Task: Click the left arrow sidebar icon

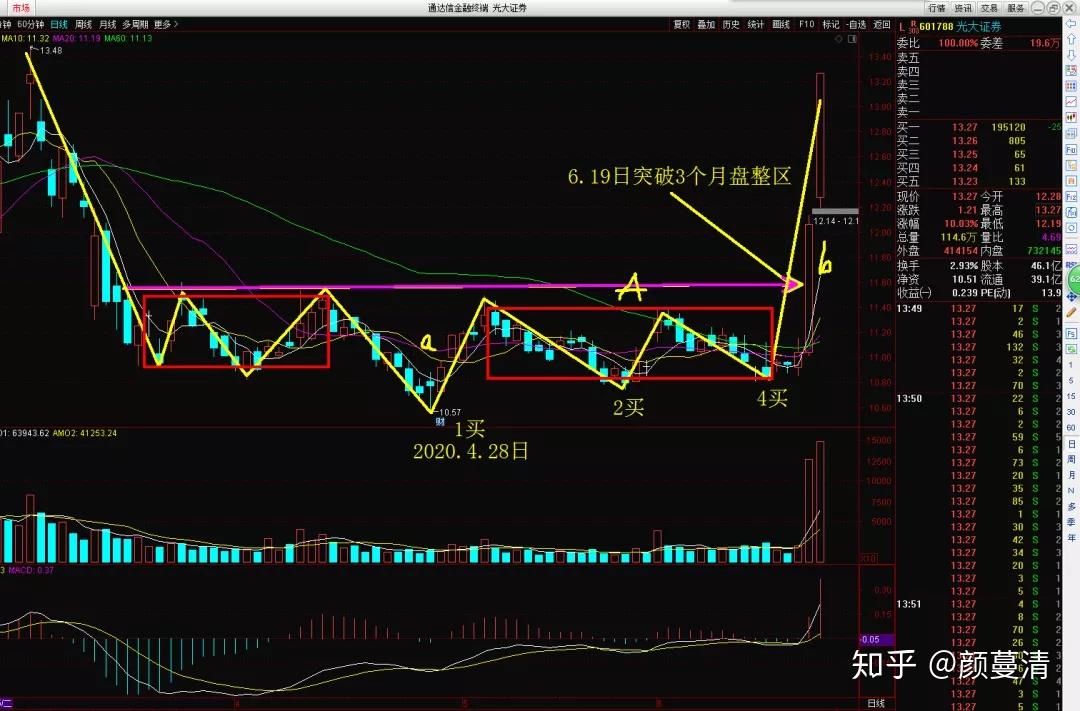Action: tap(1071, 23)
